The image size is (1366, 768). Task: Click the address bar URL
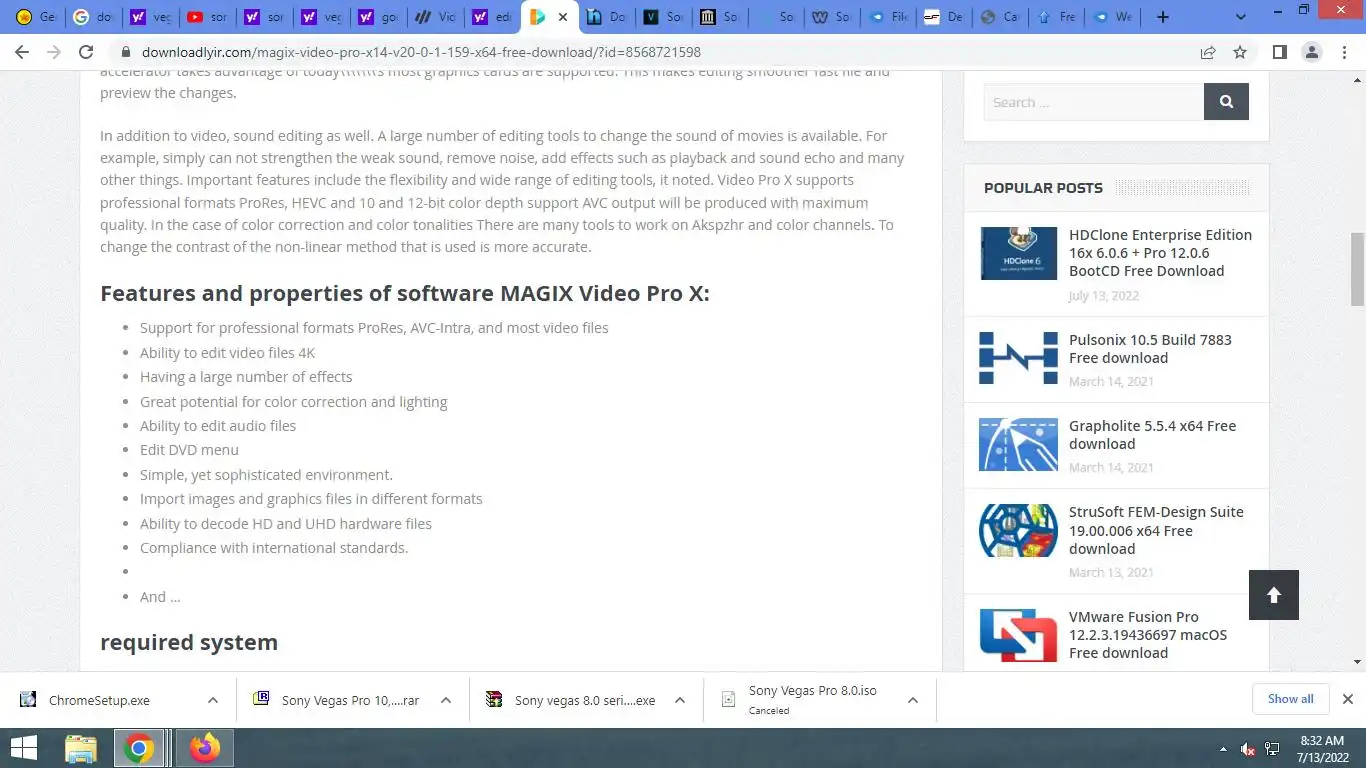tap(421, 52)
